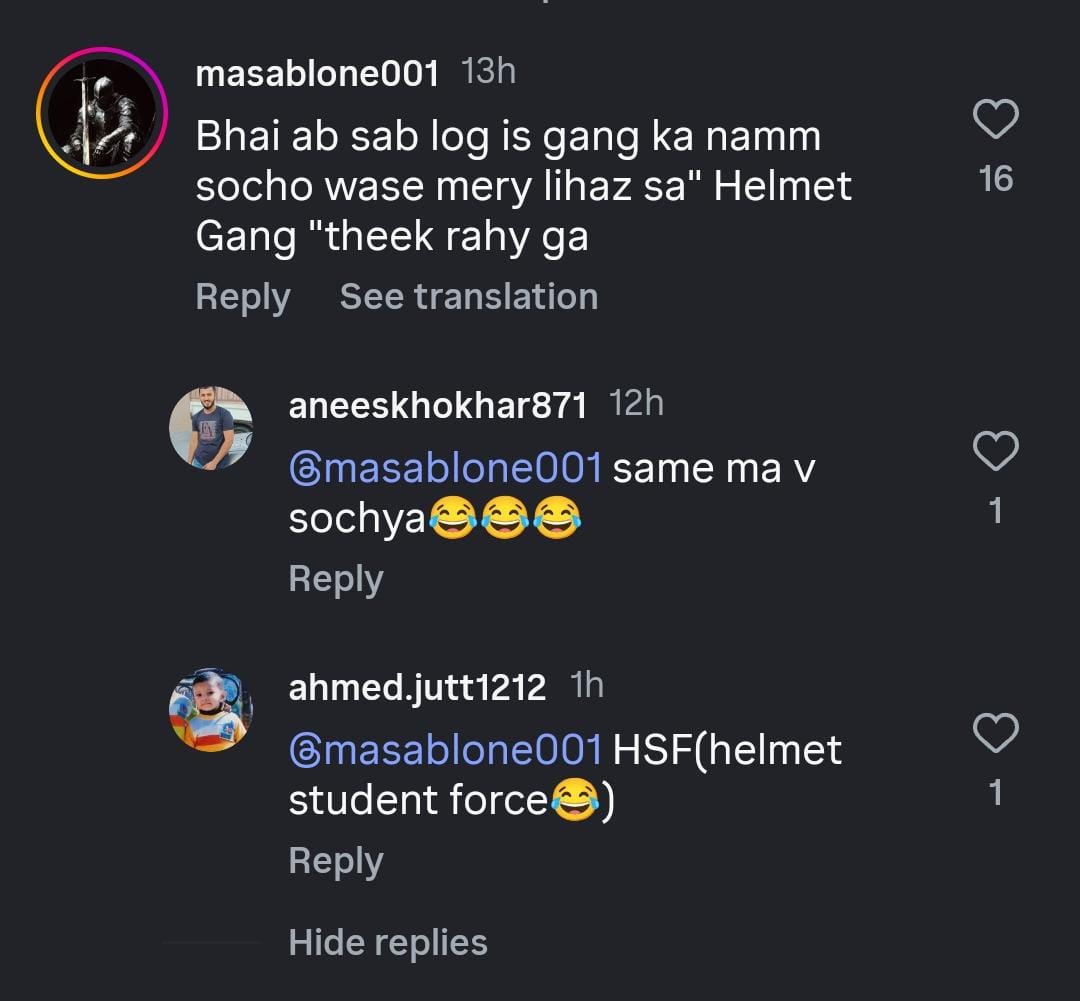Tap the 13h timestamp on masablone001's comment
The width and height of the screenshot is (1080, 1001).
coord(490,72)
